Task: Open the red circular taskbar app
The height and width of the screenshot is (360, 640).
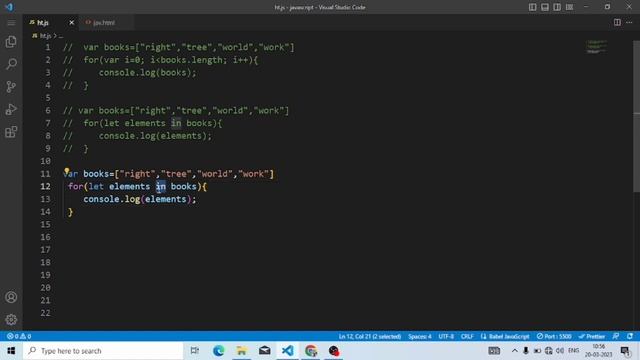Action: [333, 351]
